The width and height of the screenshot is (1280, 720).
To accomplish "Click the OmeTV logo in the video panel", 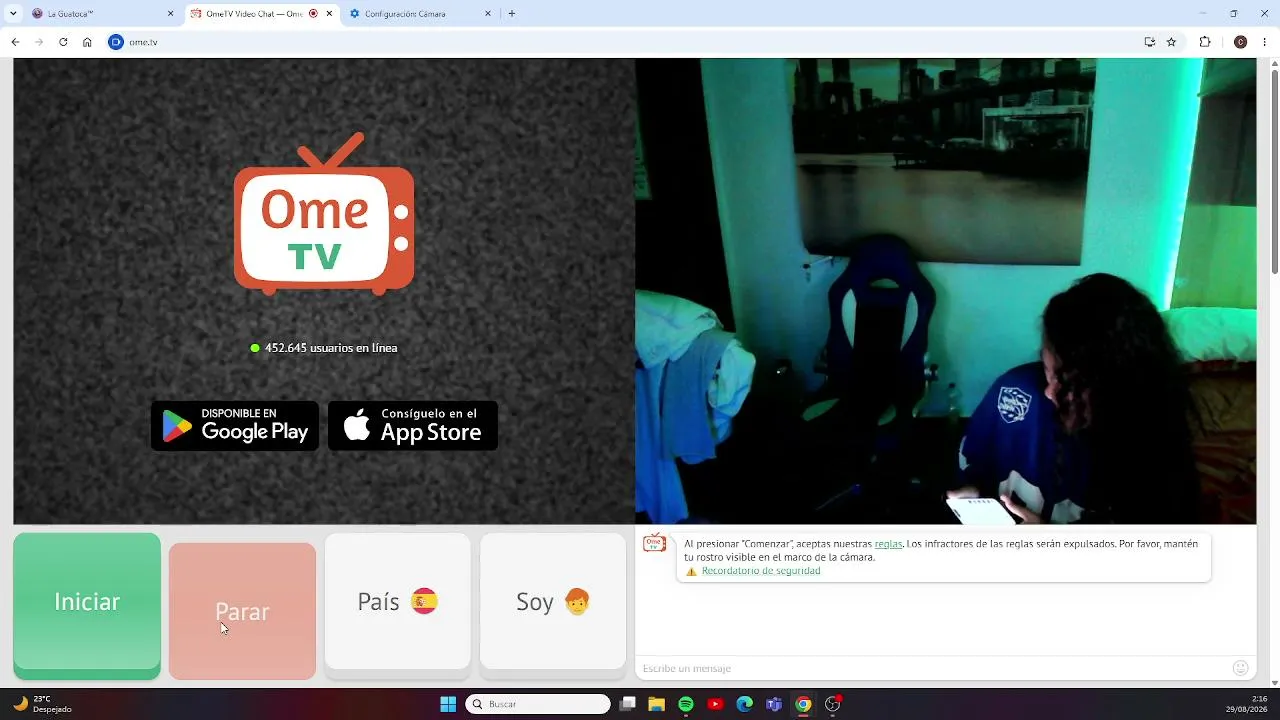I will coord(324,213).
